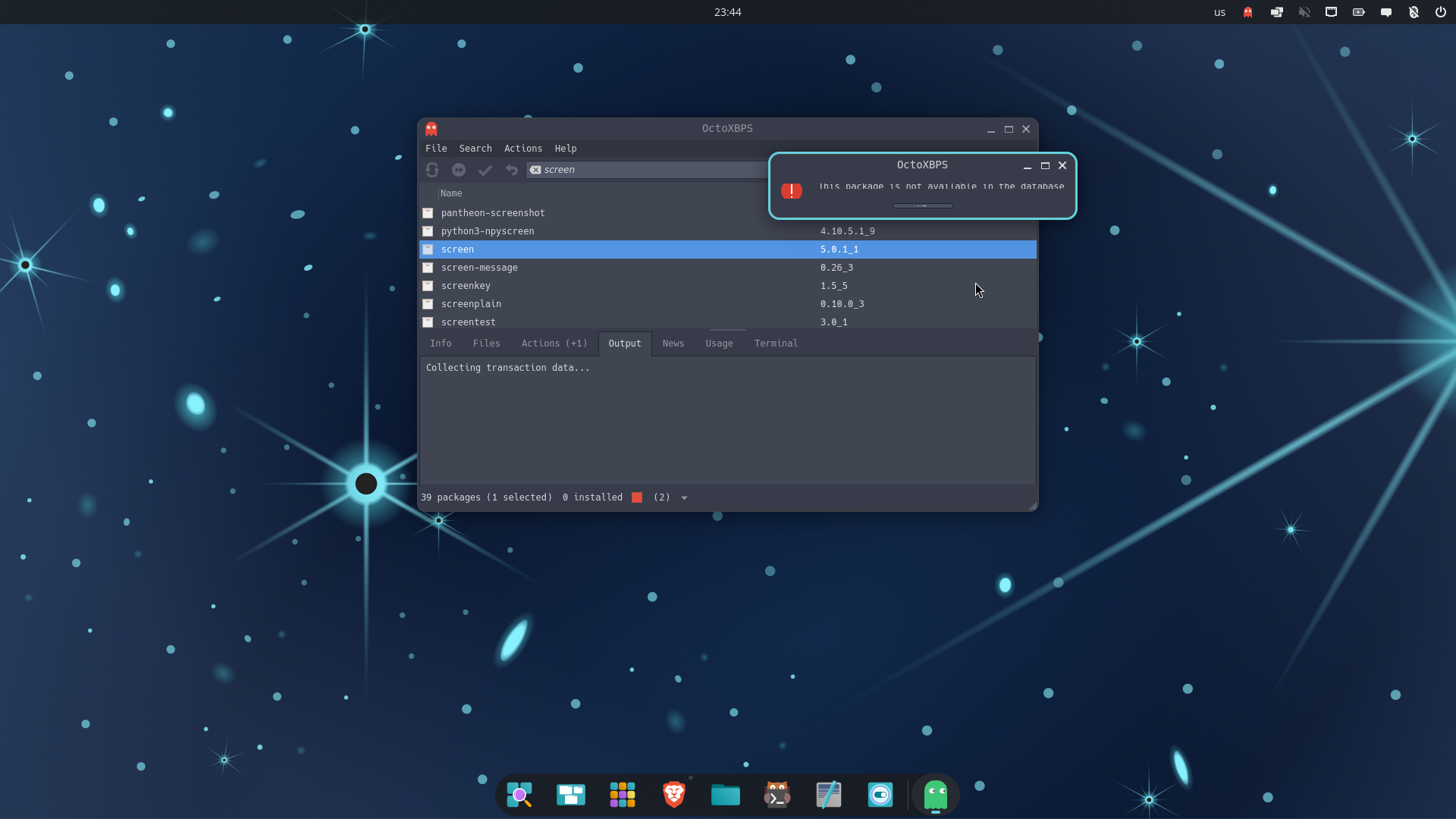
Task: Click the red ghost OctoXBPS tray icon
Action: click(1247, 12)
